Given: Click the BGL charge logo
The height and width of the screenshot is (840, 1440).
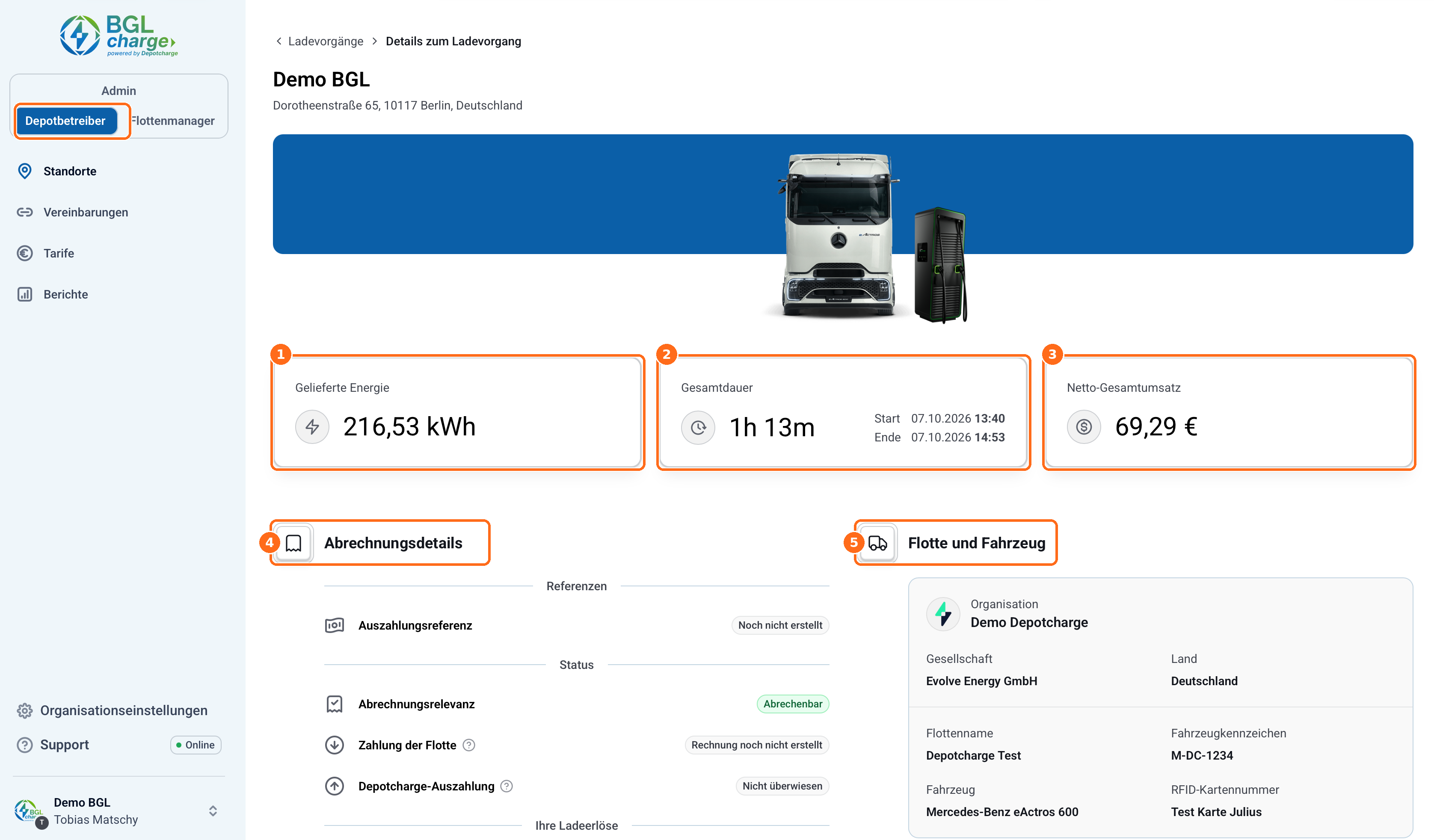Looking at the screenshot, I should [x=119, y=35].
